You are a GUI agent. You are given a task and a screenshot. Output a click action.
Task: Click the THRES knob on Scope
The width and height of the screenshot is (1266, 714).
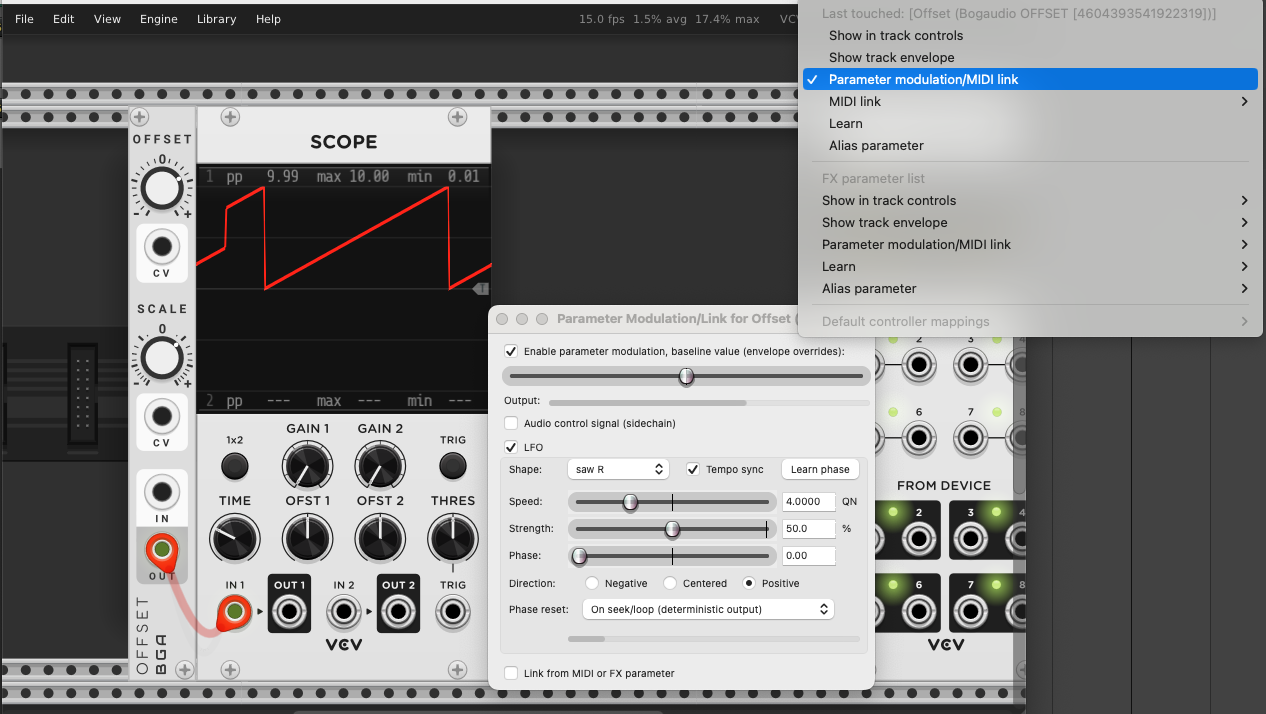point(452,539)
